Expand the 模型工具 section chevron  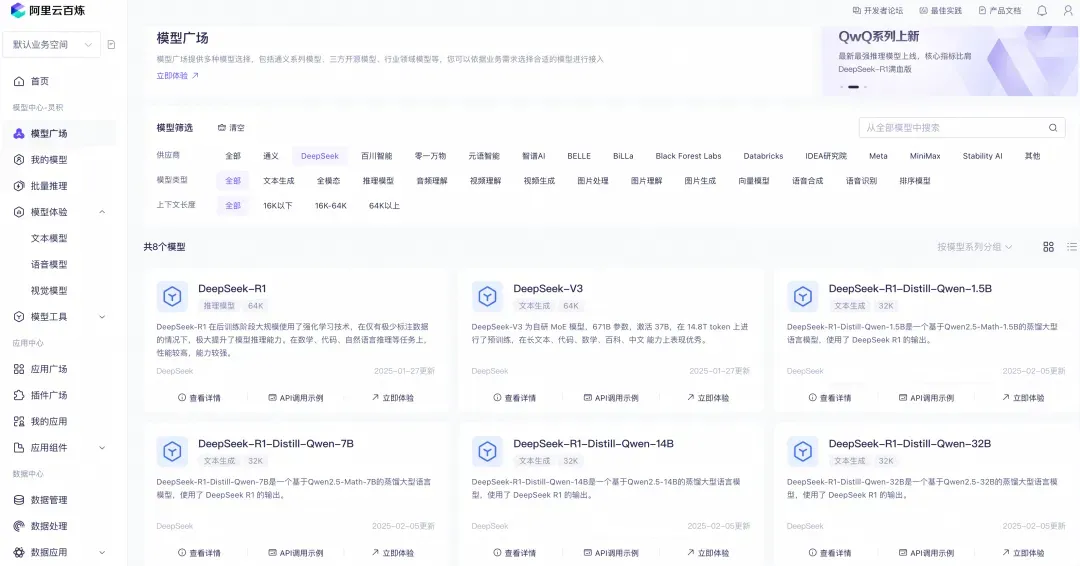point(102,317)
